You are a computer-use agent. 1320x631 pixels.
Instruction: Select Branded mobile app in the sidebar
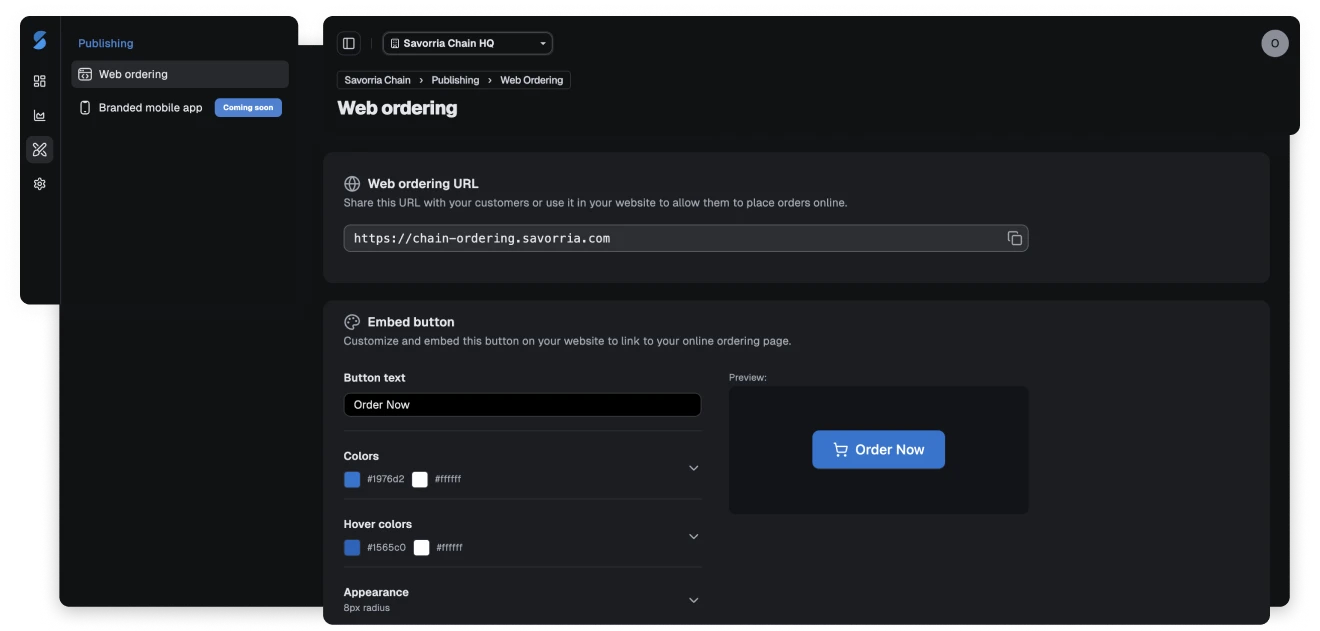pyautogui.click(x=149, y=107)
